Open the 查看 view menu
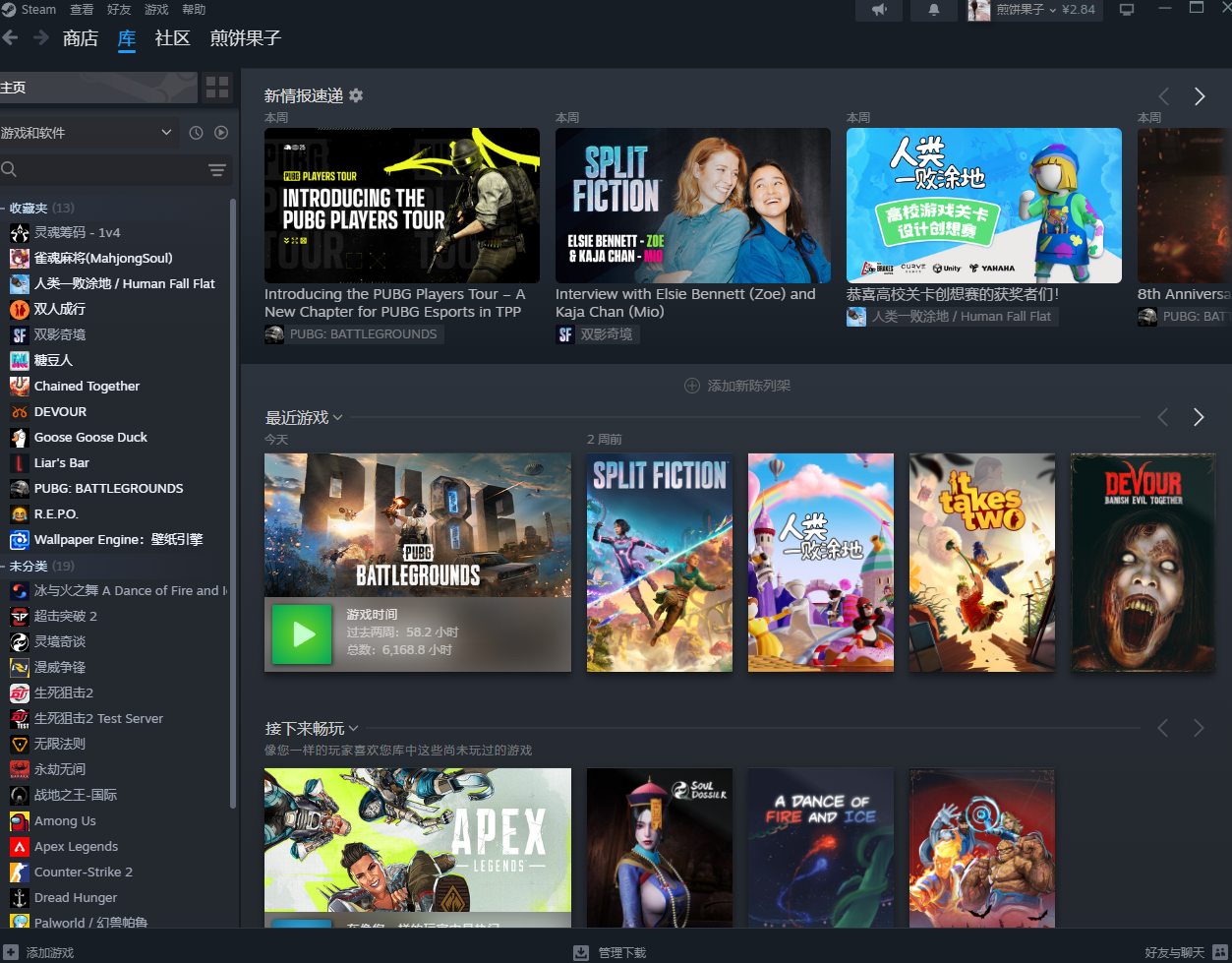 82,9
